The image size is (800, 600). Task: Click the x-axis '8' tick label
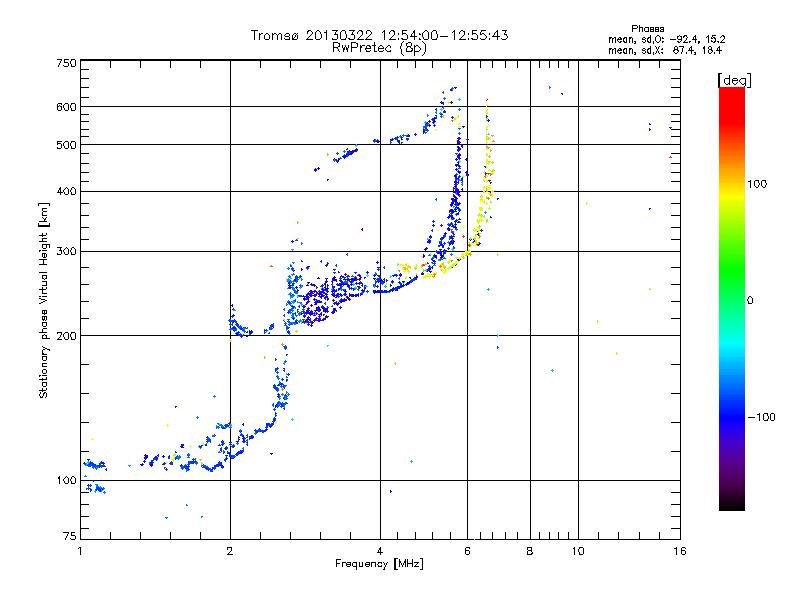coord(530,551)
